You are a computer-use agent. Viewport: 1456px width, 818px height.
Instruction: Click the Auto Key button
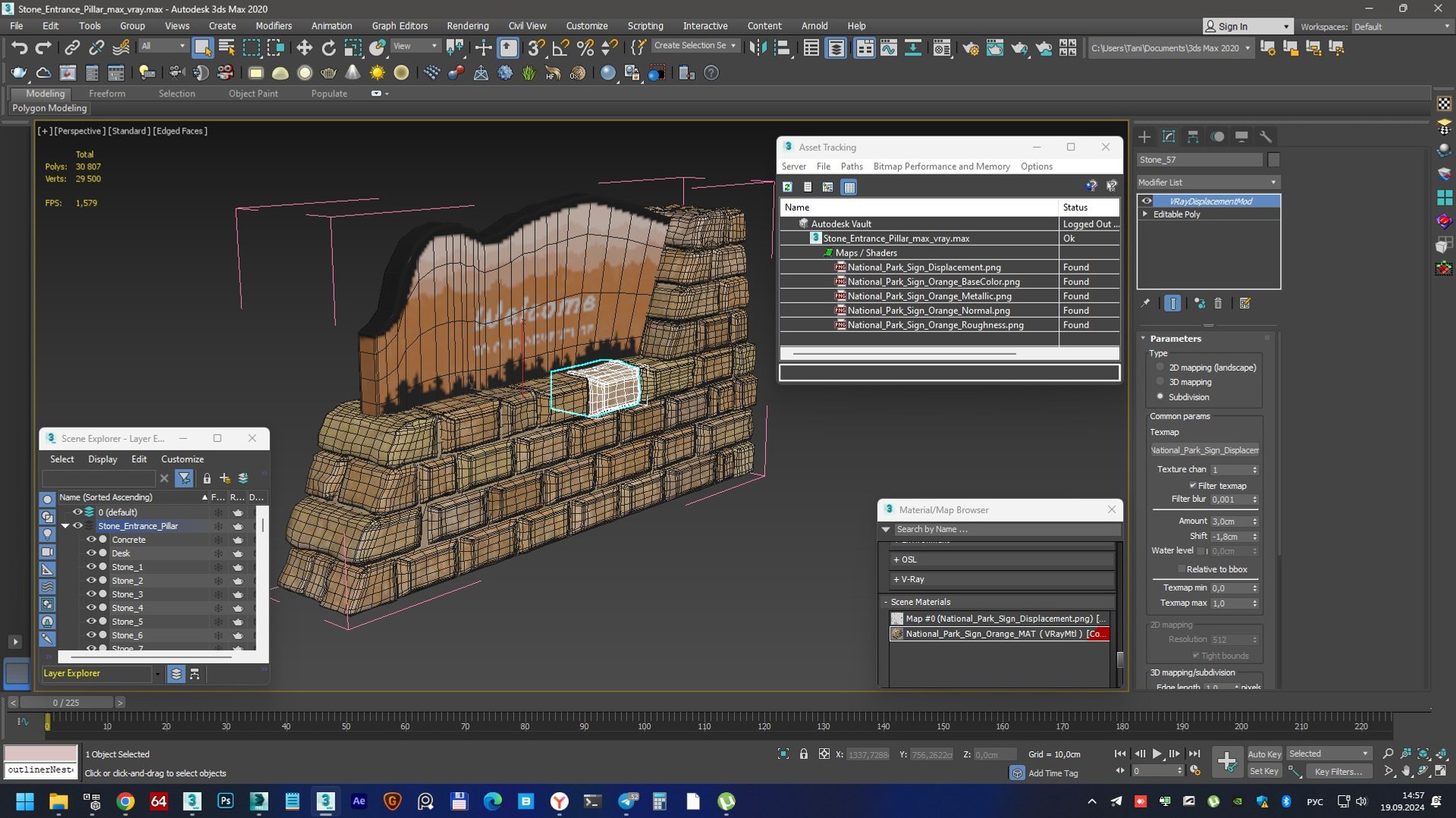pyautogui.click(x=1264, y=754)
